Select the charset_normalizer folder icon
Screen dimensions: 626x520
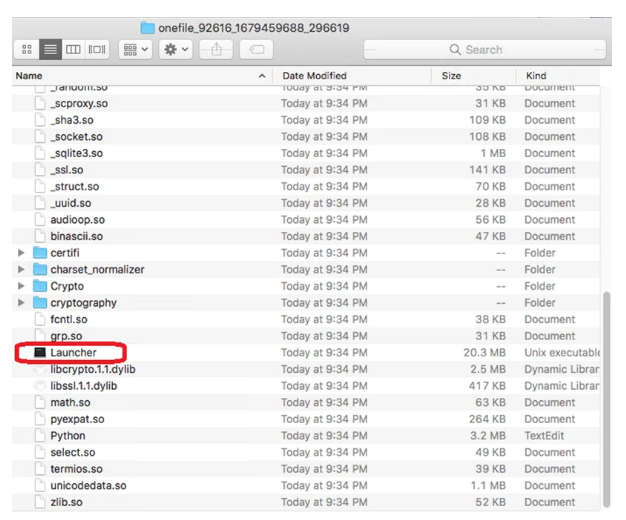(x=40, y=270)
